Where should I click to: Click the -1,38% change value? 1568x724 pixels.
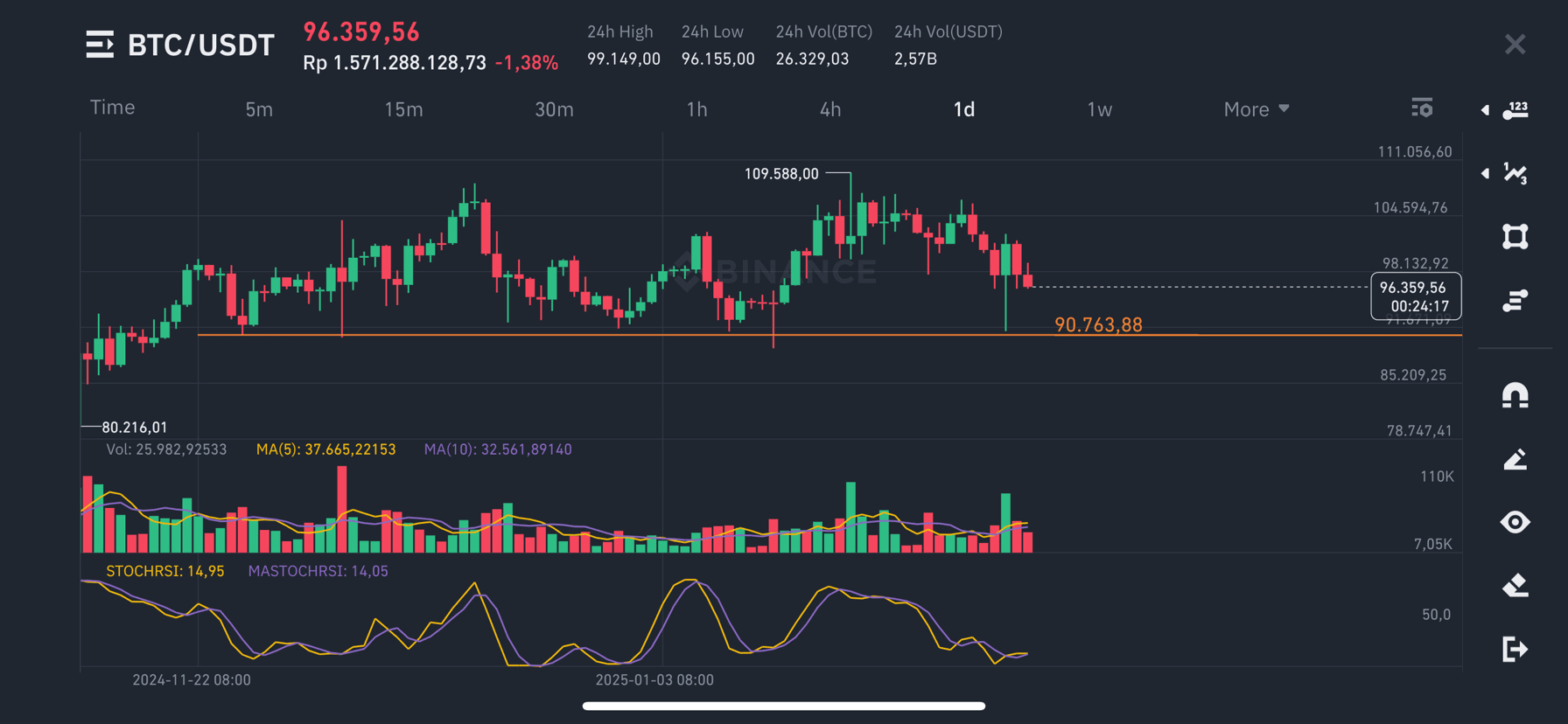[x=527, y=63]
